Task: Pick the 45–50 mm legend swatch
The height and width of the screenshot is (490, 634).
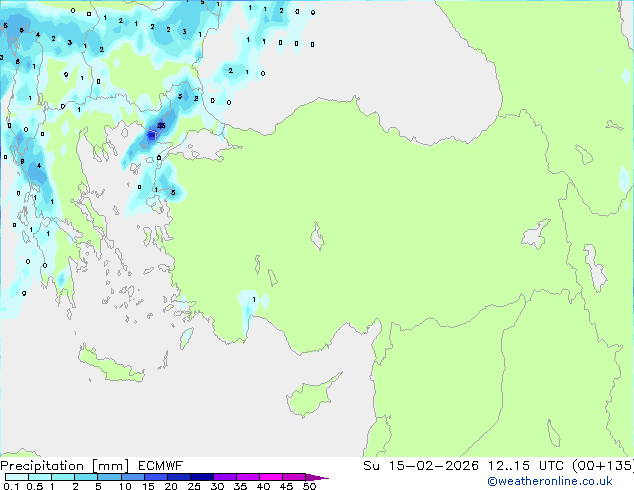Action: tap(294, 477)
